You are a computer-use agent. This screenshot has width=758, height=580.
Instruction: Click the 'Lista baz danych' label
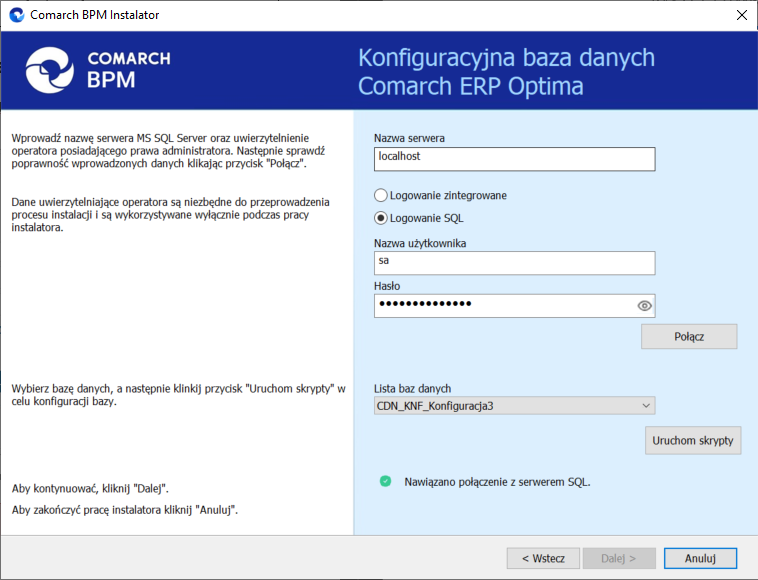tap(412, 389)
